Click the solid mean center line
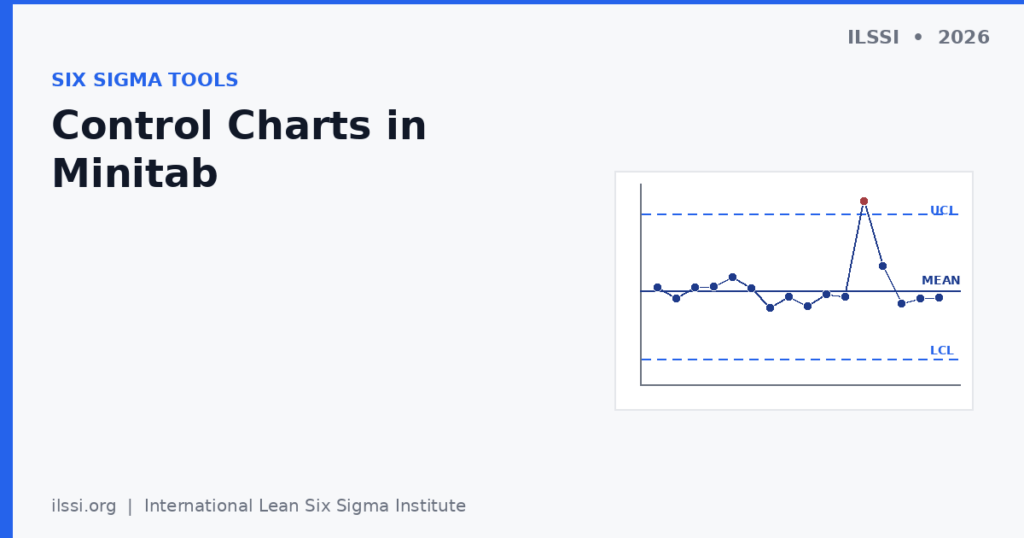This screenshot has width=1024, height=538. (x=800, y=291)
